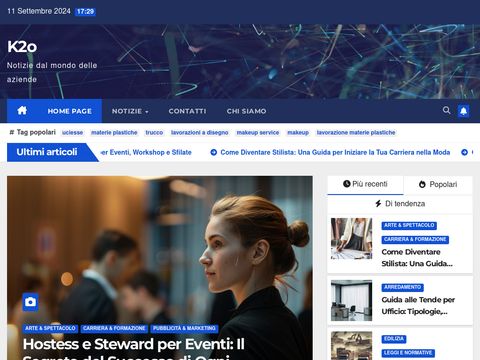Image resolution: width=480 pixels, height=360 pixels.
Task: Open the Contatti menu item
Action: click(x=187, y=111)
